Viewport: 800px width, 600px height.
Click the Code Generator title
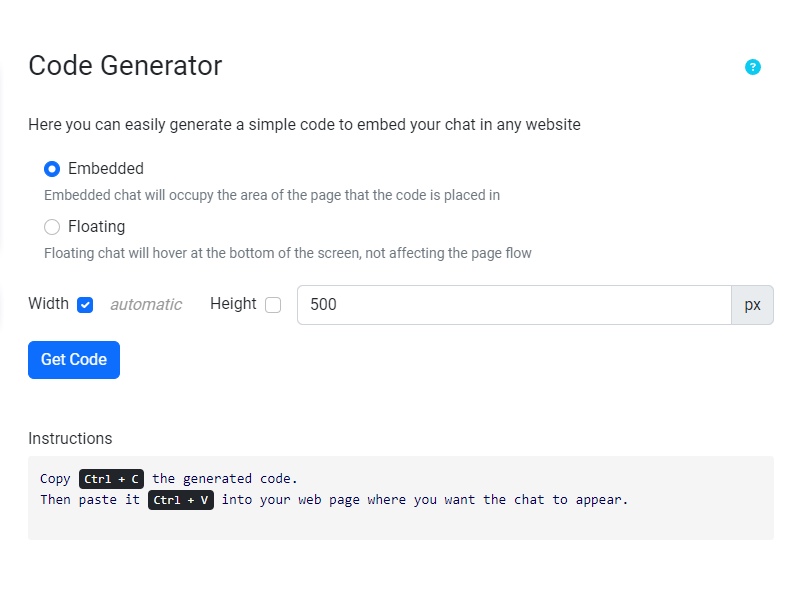pos(125,66)
